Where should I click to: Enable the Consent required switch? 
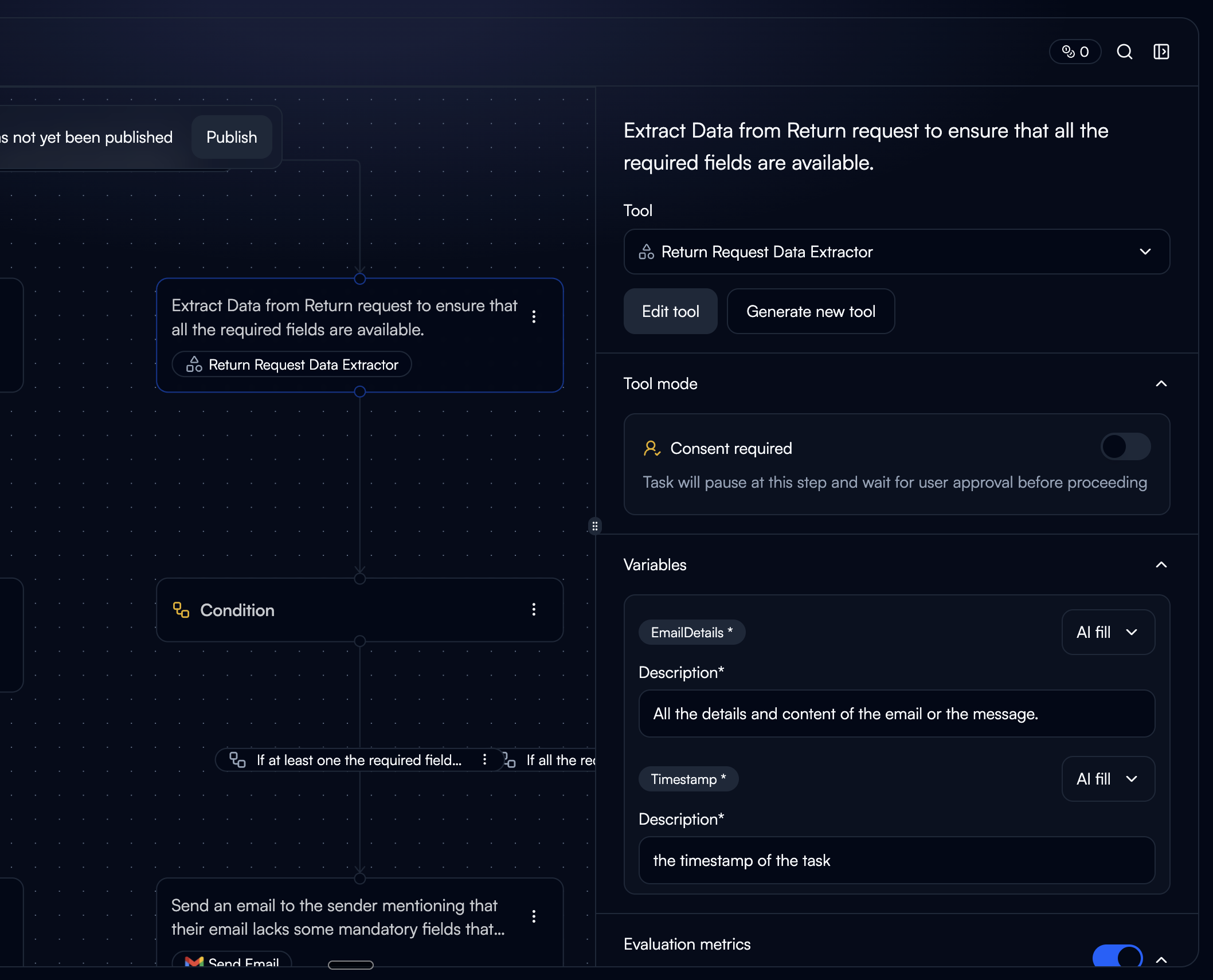(1125, 447)
